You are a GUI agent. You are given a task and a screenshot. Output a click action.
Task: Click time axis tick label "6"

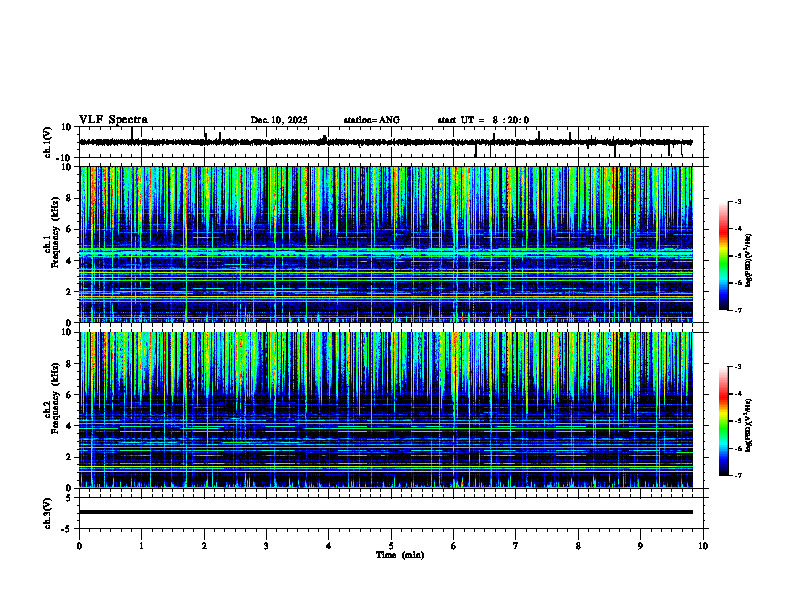click(454, 546)
